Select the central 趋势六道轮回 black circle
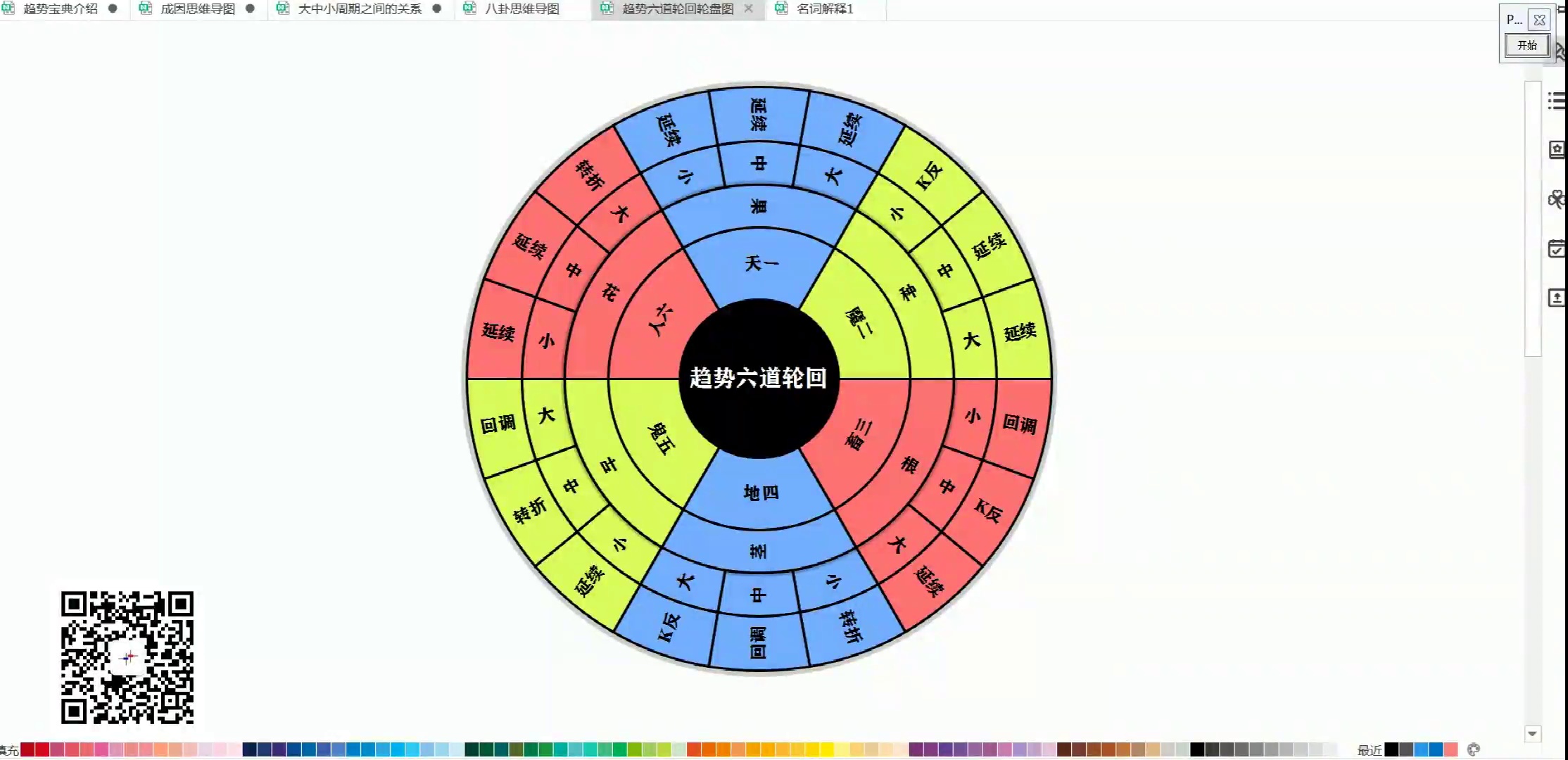Viewport: 1568px width, 760px height. click(x=759, y=379)
